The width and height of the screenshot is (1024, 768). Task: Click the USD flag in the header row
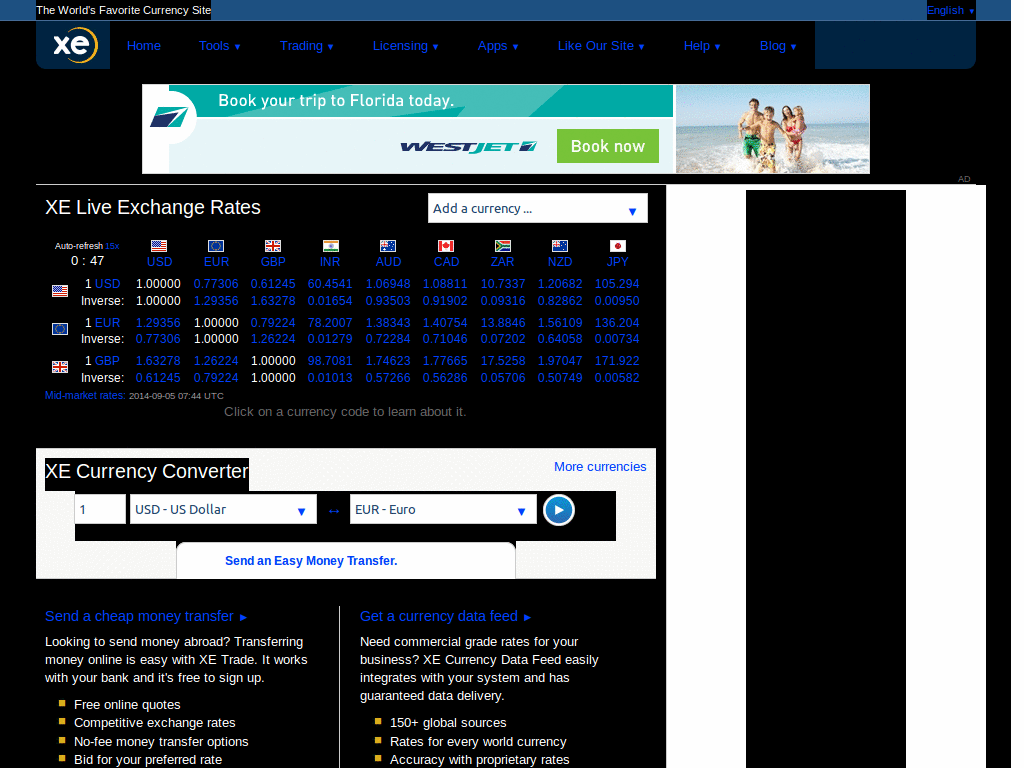tap(159, 246)
